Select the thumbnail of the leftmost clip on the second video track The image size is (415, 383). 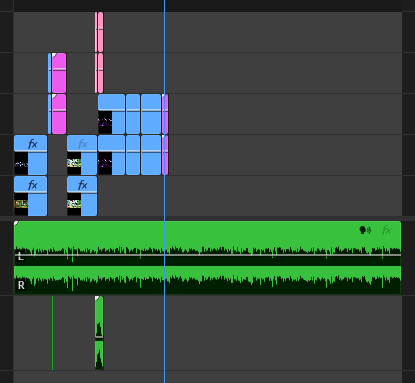click(21, 163)
